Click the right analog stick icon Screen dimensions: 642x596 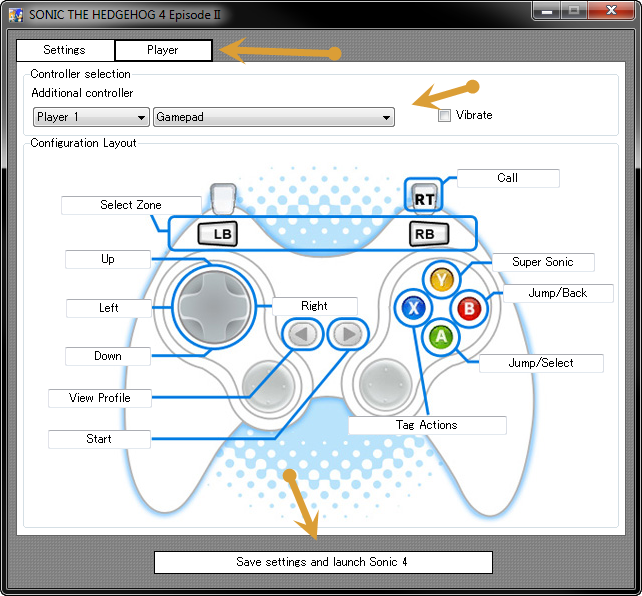pyautogui.click(x=385, y=384)
